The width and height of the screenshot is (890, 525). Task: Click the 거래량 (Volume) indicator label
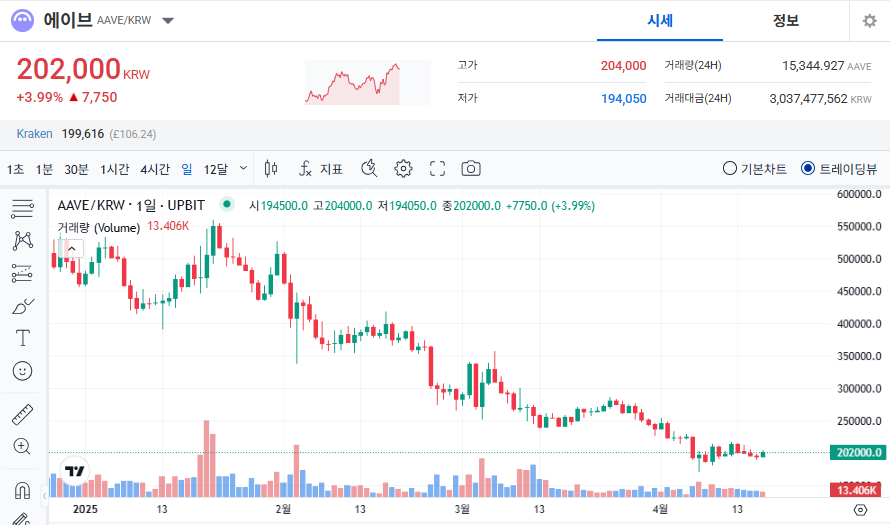pyautogui.click(x=99, y=228)
